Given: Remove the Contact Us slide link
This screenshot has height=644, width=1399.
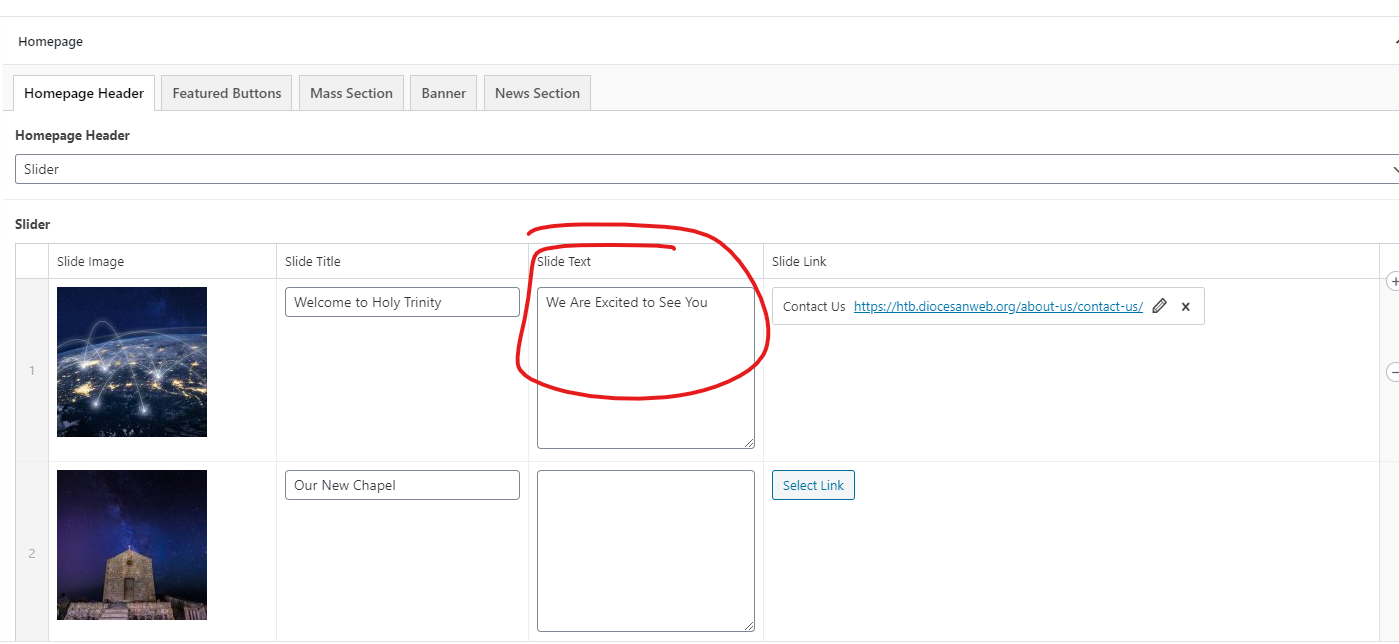Looking at the screenshot, I should (1186, 307).
